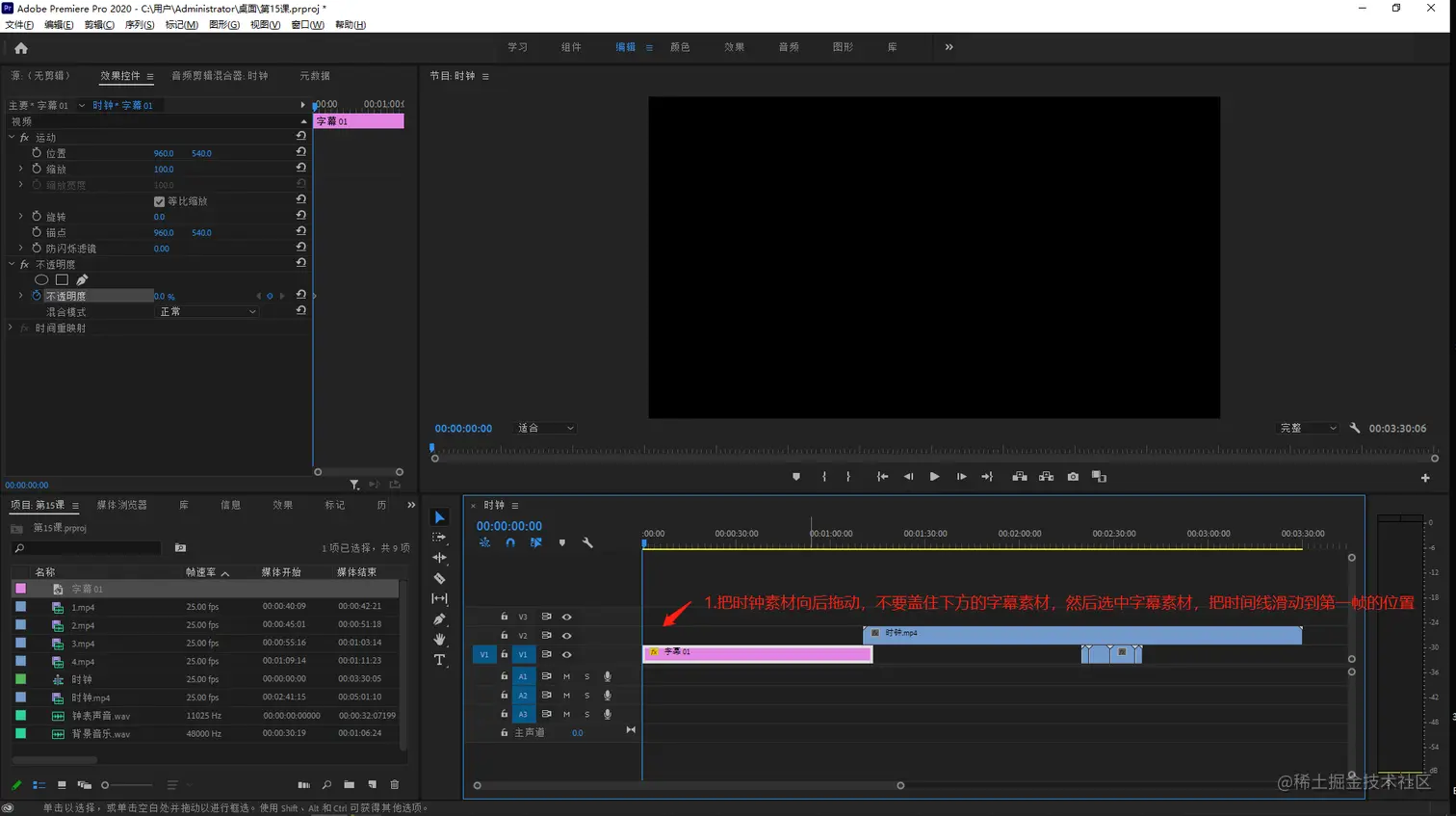Click Find magnifier icon in project panel
Viewport: 1456px width, 816px height.
(x=326, y=785)
